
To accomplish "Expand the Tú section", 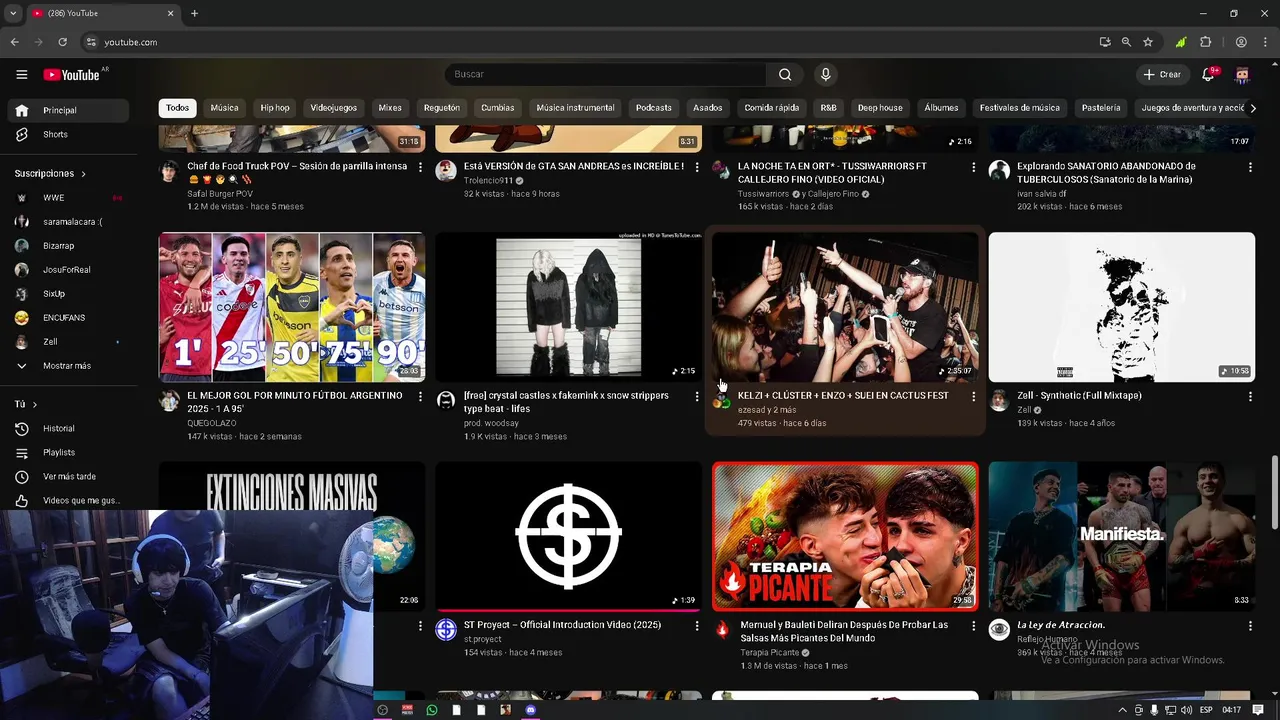I will 26,404.
